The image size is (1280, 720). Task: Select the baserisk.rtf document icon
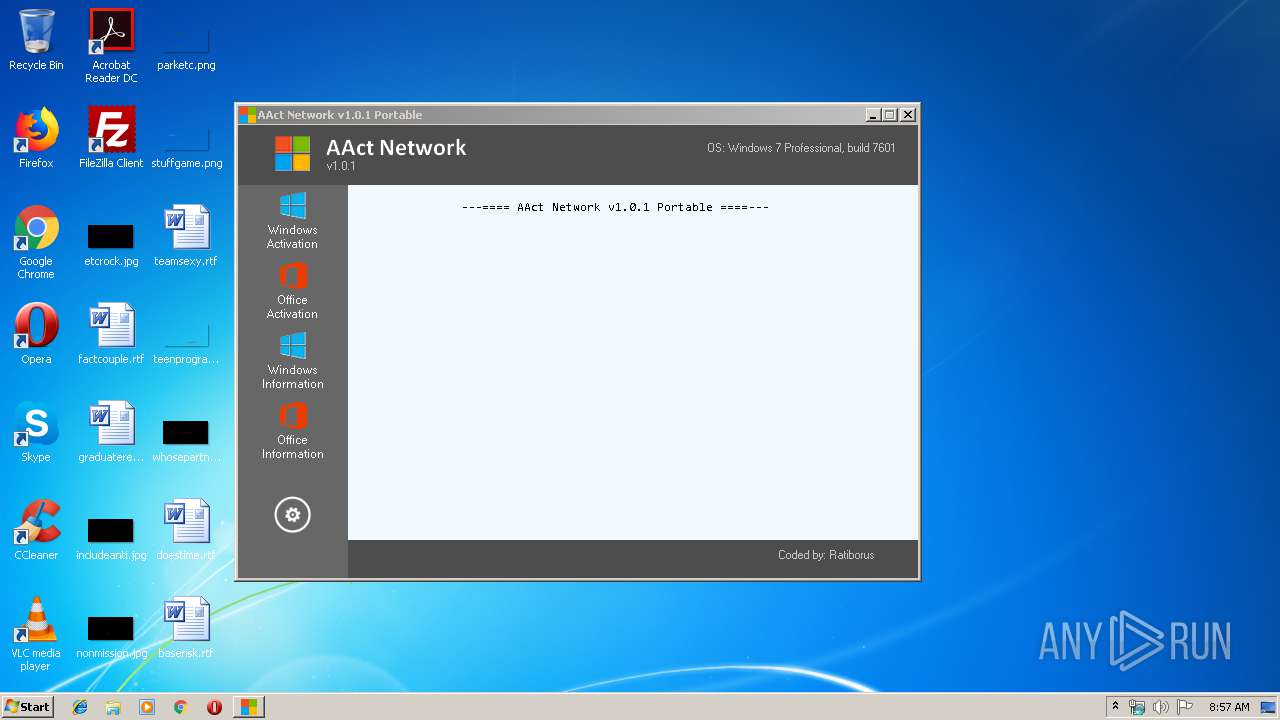(x=186, y=628)
